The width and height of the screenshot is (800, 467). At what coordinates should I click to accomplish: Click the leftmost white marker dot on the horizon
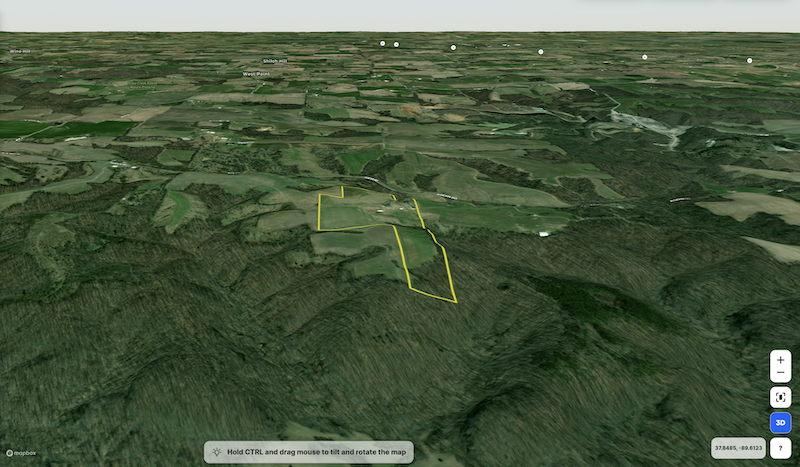pos(382,43)
